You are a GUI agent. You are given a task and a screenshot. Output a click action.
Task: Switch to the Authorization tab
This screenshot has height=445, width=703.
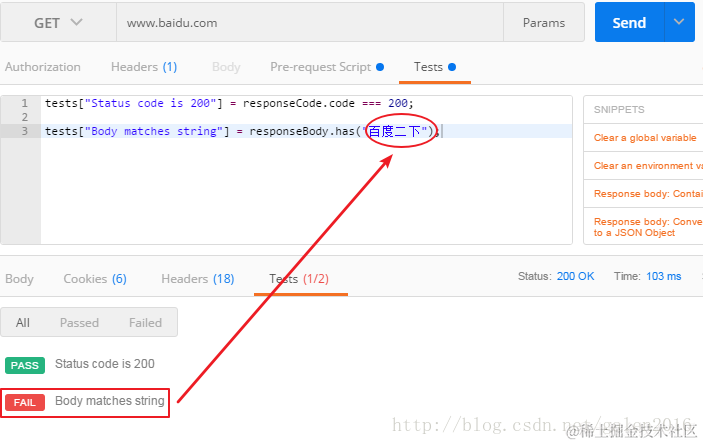coord(43,67)
